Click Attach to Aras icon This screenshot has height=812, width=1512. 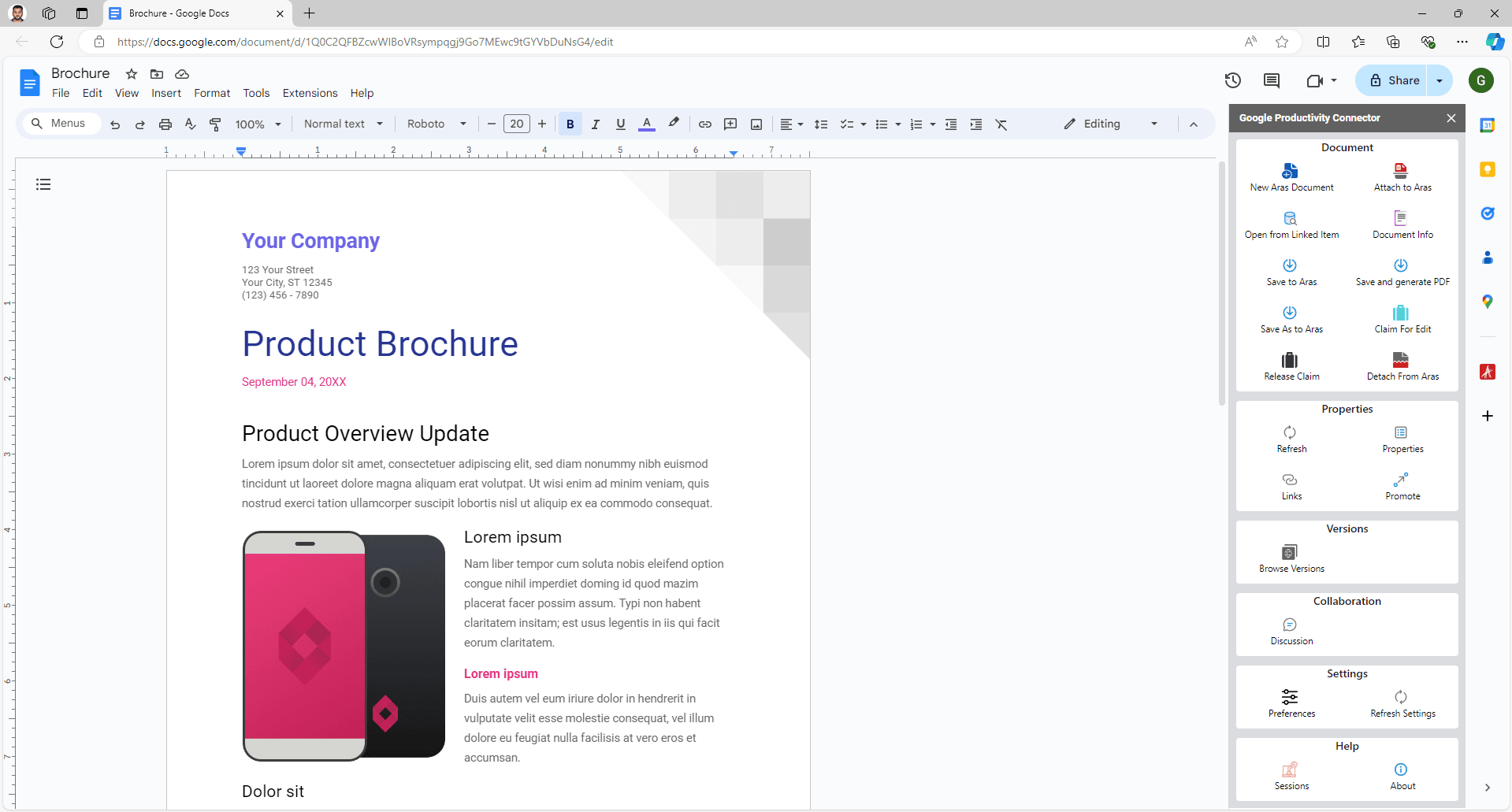coord(1400,171)
